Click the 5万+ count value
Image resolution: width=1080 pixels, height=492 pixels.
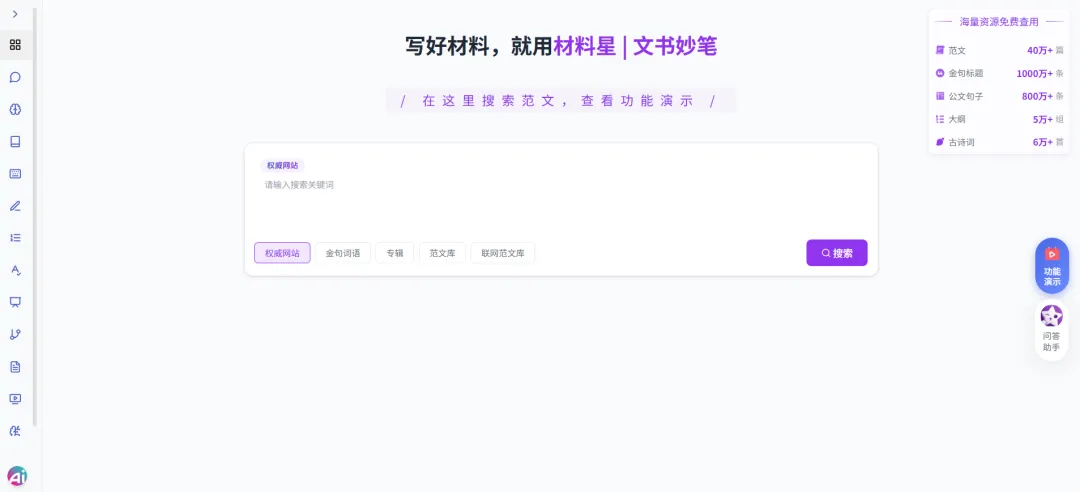[1043, 119]
